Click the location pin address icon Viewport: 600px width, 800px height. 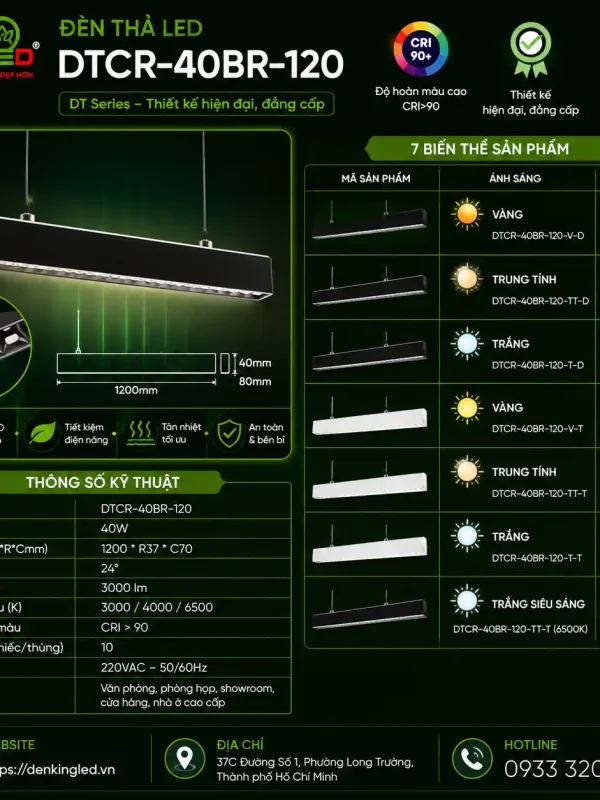point(184,758)
